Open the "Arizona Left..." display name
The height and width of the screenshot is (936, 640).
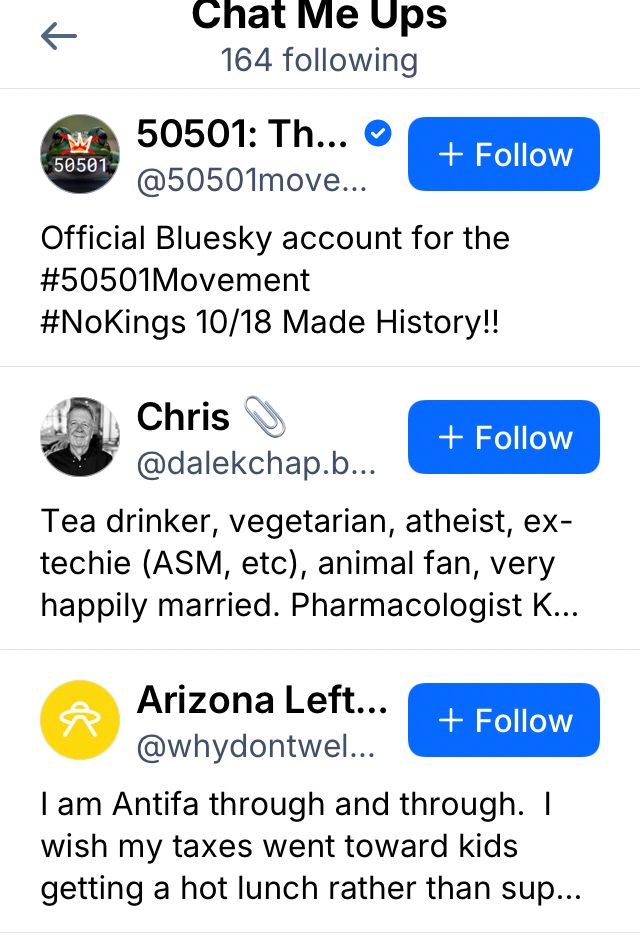tap(262, 700)
